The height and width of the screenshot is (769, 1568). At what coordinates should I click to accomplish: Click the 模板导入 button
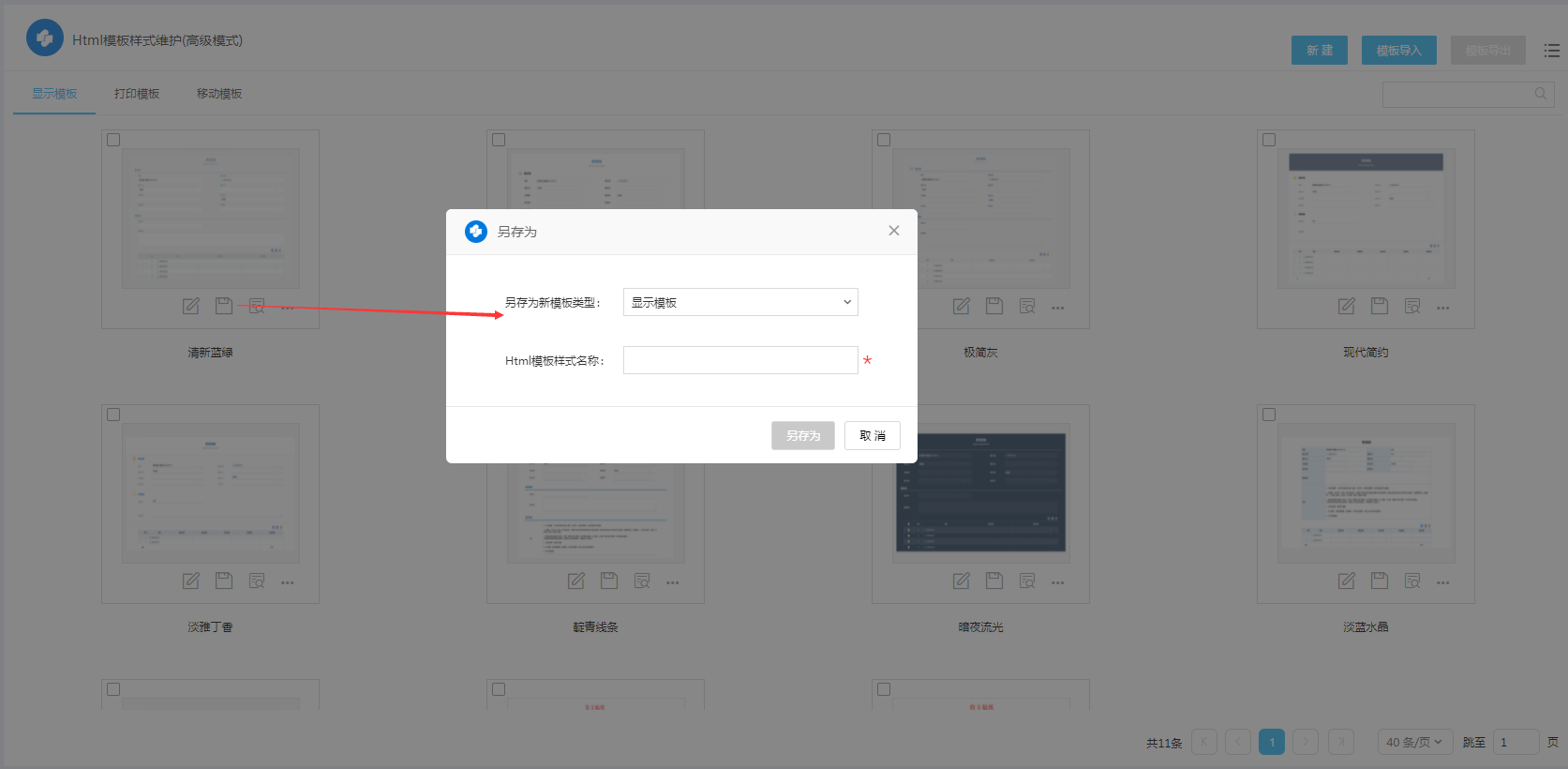tap(1398, 51)
